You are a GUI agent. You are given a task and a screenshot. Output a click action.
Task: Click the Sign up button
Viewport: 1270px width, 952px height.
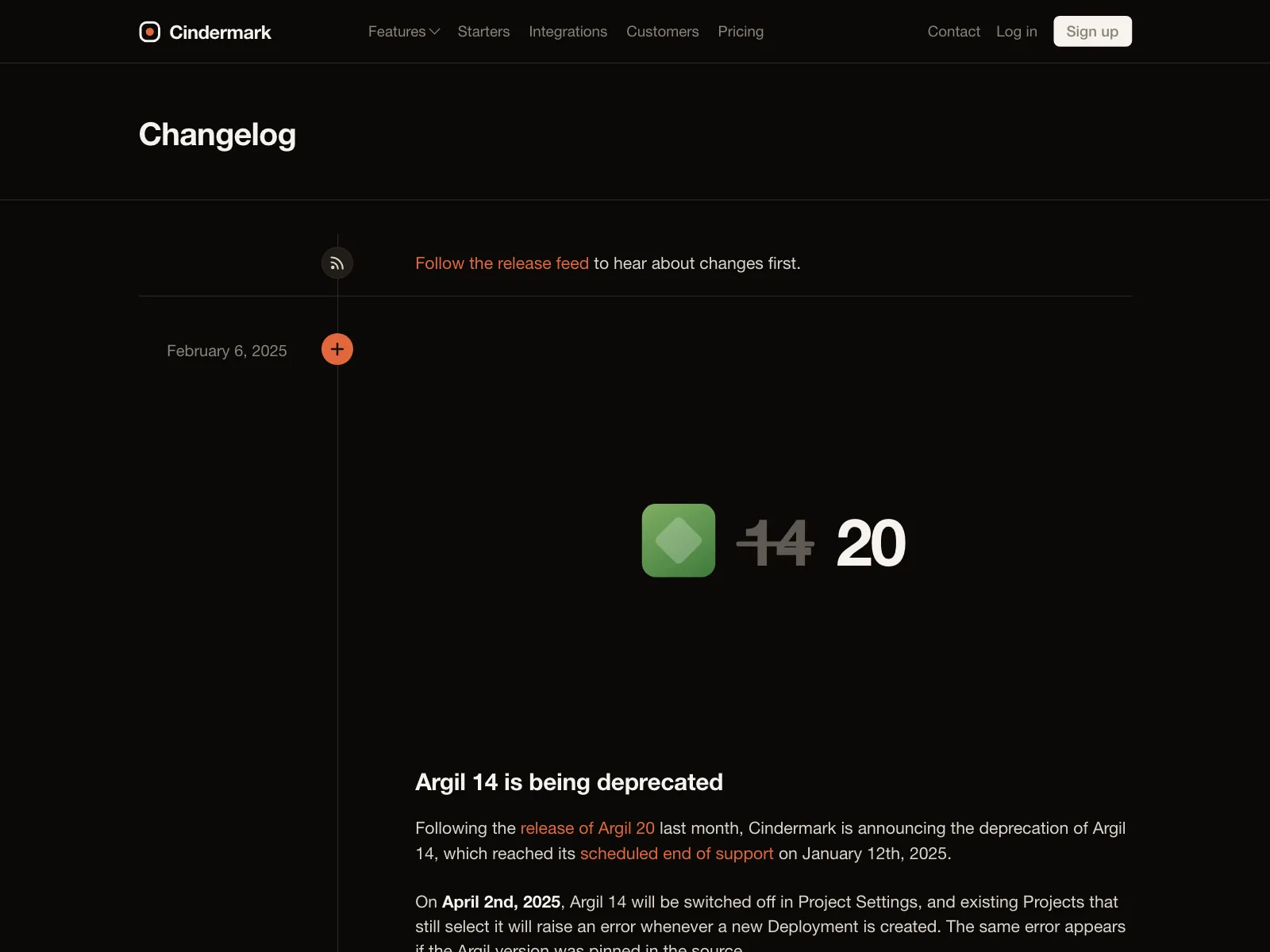[x=1092, y=32]
